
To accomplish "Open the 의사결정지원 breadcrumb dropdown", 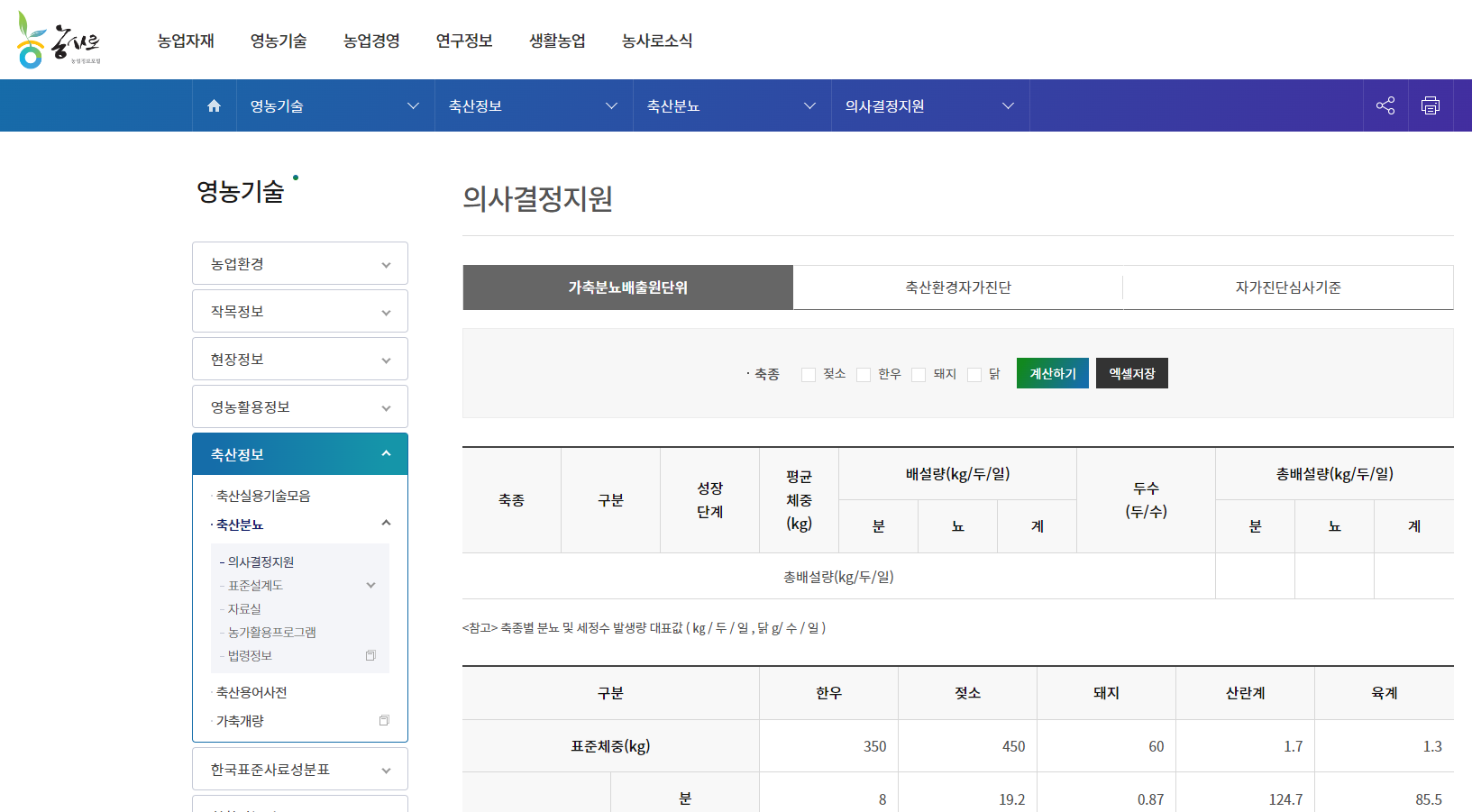I will coord(930,105).
